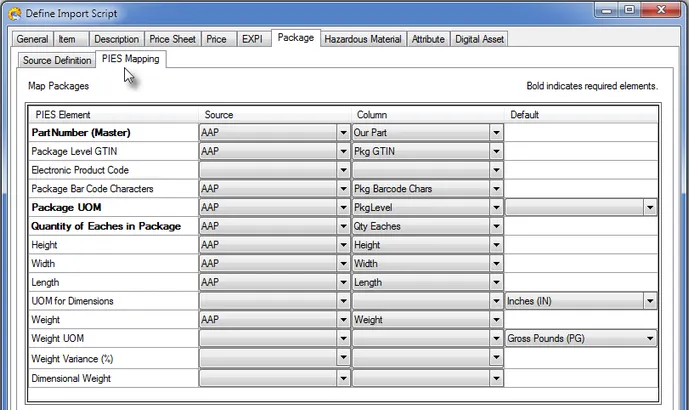Go to the Digital Asset tab
689x410 pixels.
480,39
